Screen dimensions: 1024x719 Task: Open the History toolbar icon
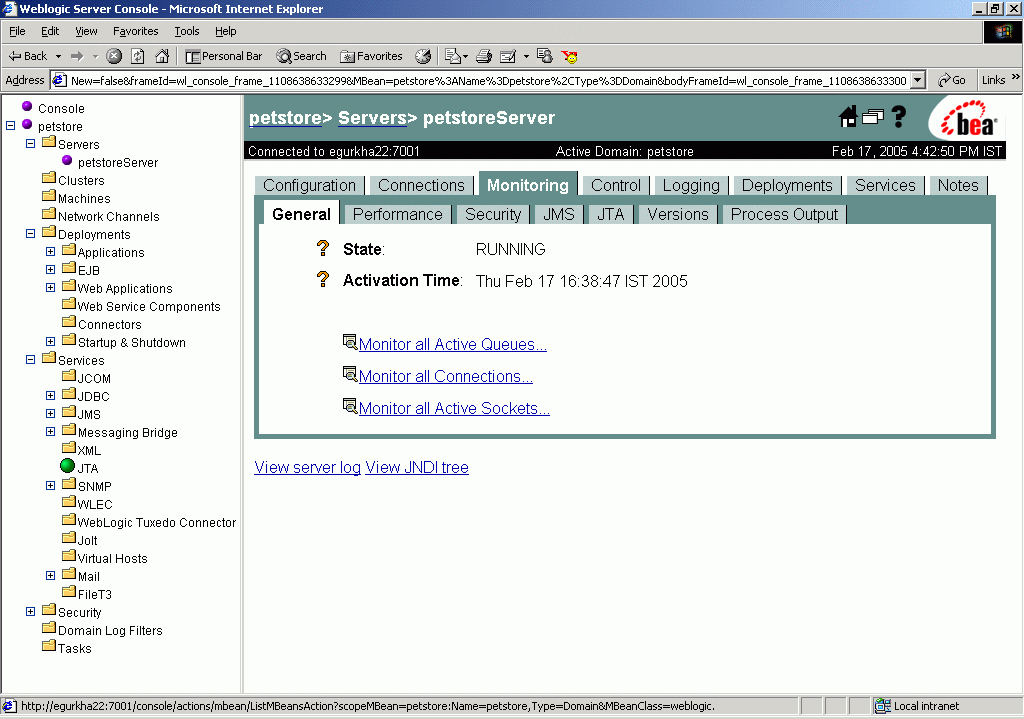pos(423,56)
